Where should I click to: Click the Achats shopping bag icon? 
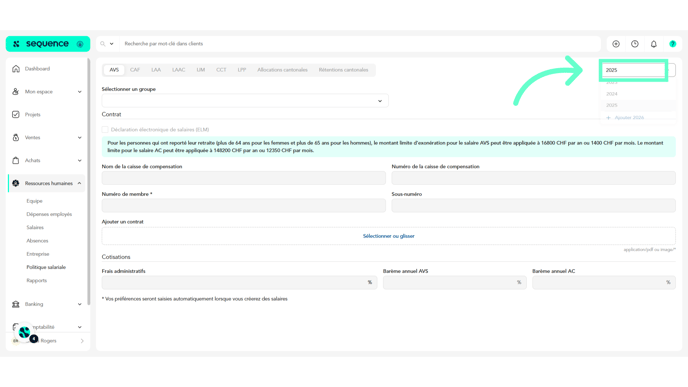(x=16, y=160)
